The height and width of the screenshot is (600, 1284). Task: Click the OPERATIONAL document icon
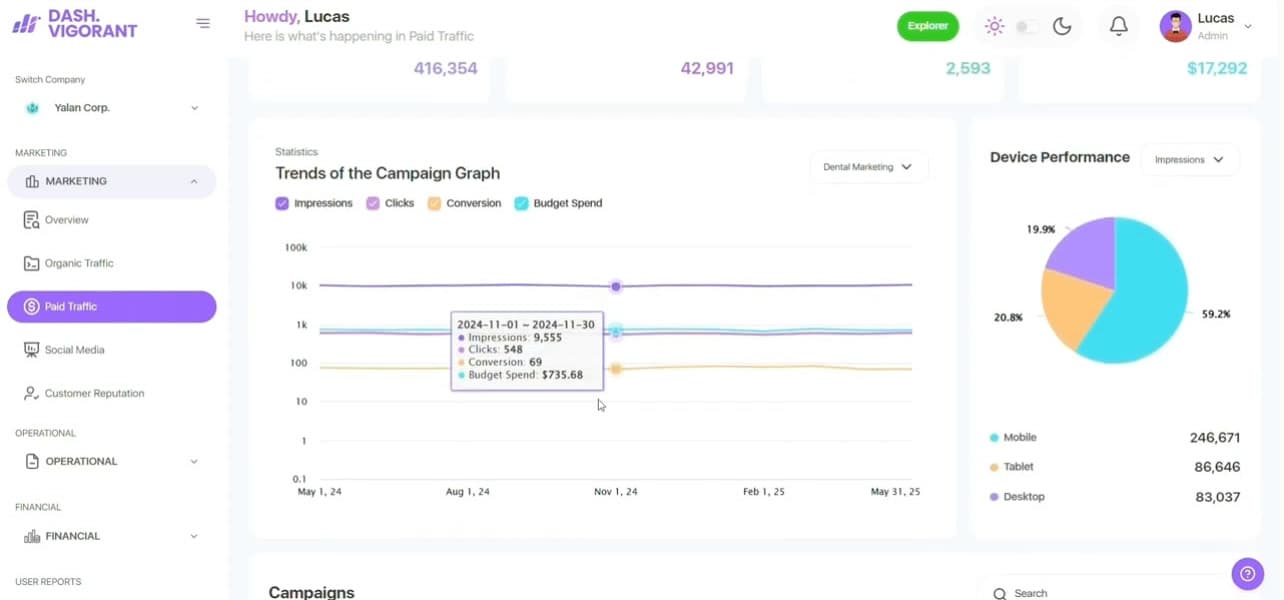tap(32, 462)
